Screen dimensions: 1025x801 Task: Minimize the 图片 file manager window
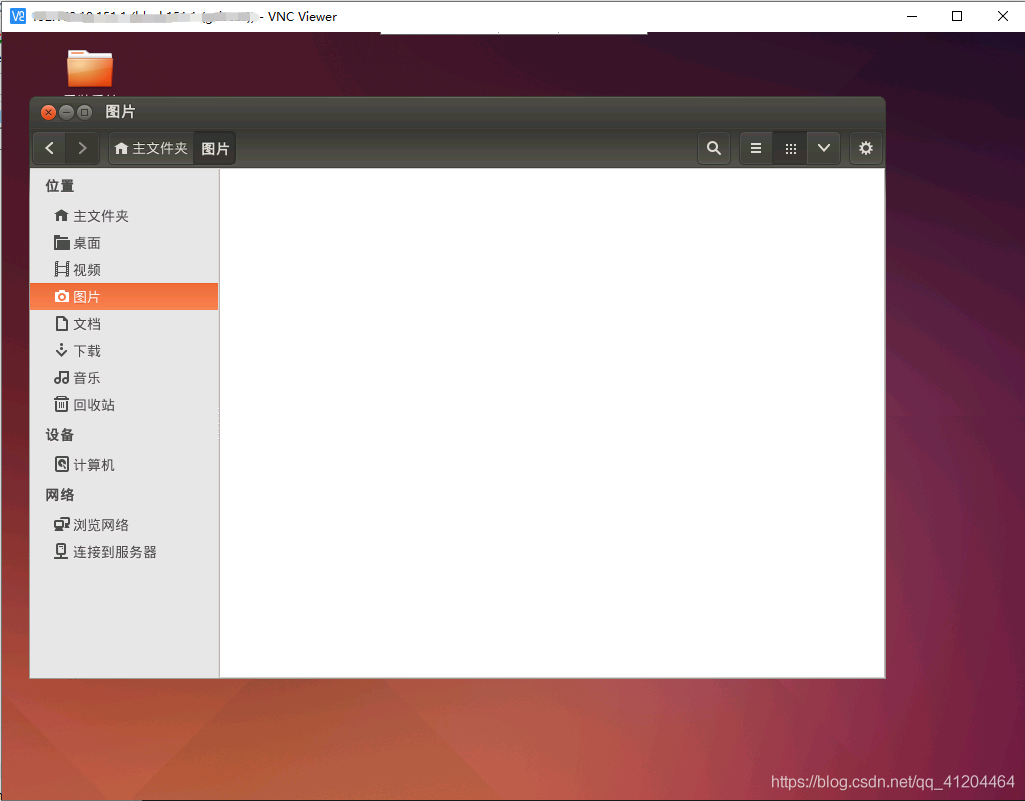pos(66,112)
